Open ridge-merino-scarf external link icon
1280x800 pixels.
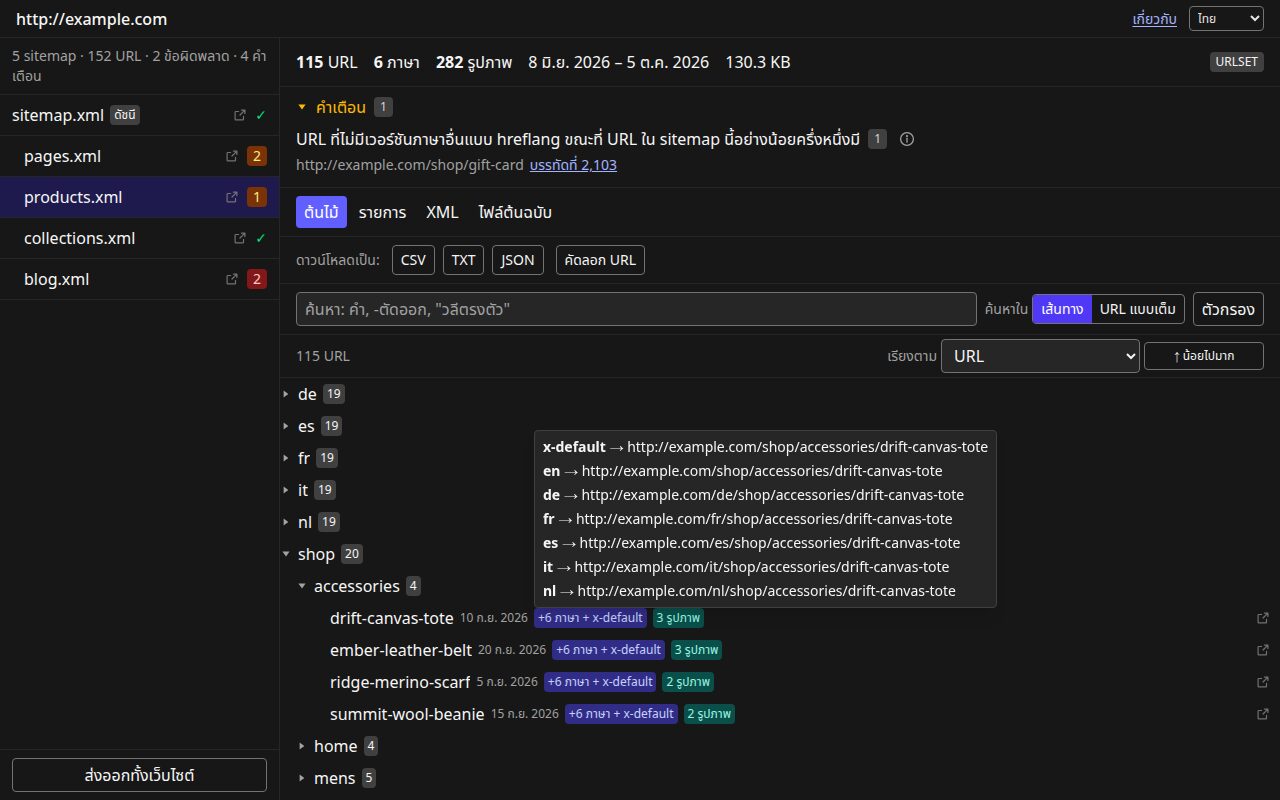point(1262,682)
